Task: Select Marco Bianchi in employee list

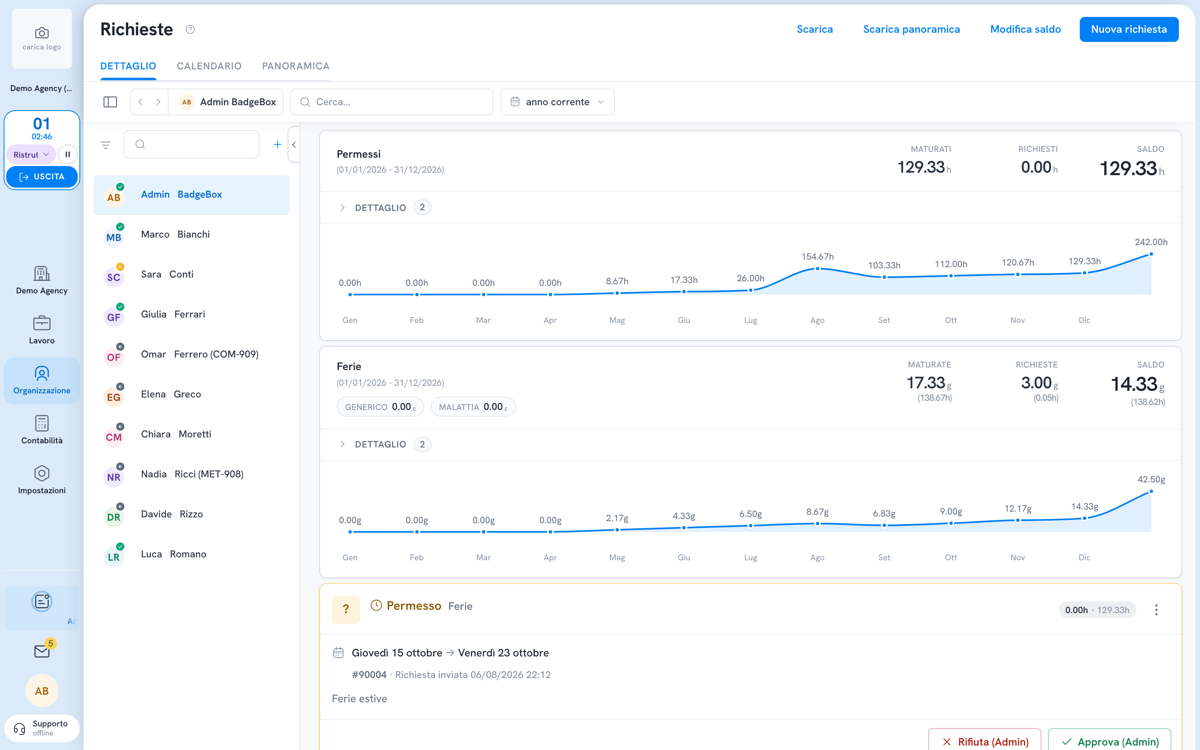Action: 192,235
